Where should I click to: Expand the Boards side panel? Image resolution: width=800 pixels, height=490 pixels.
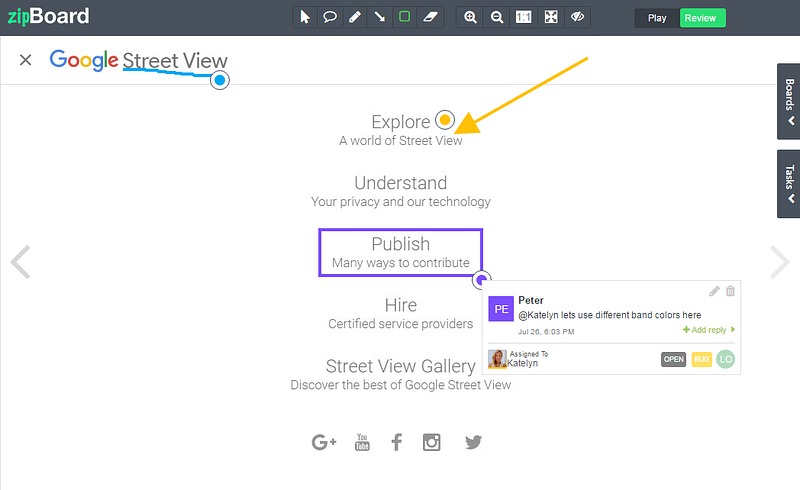[789, 102]
